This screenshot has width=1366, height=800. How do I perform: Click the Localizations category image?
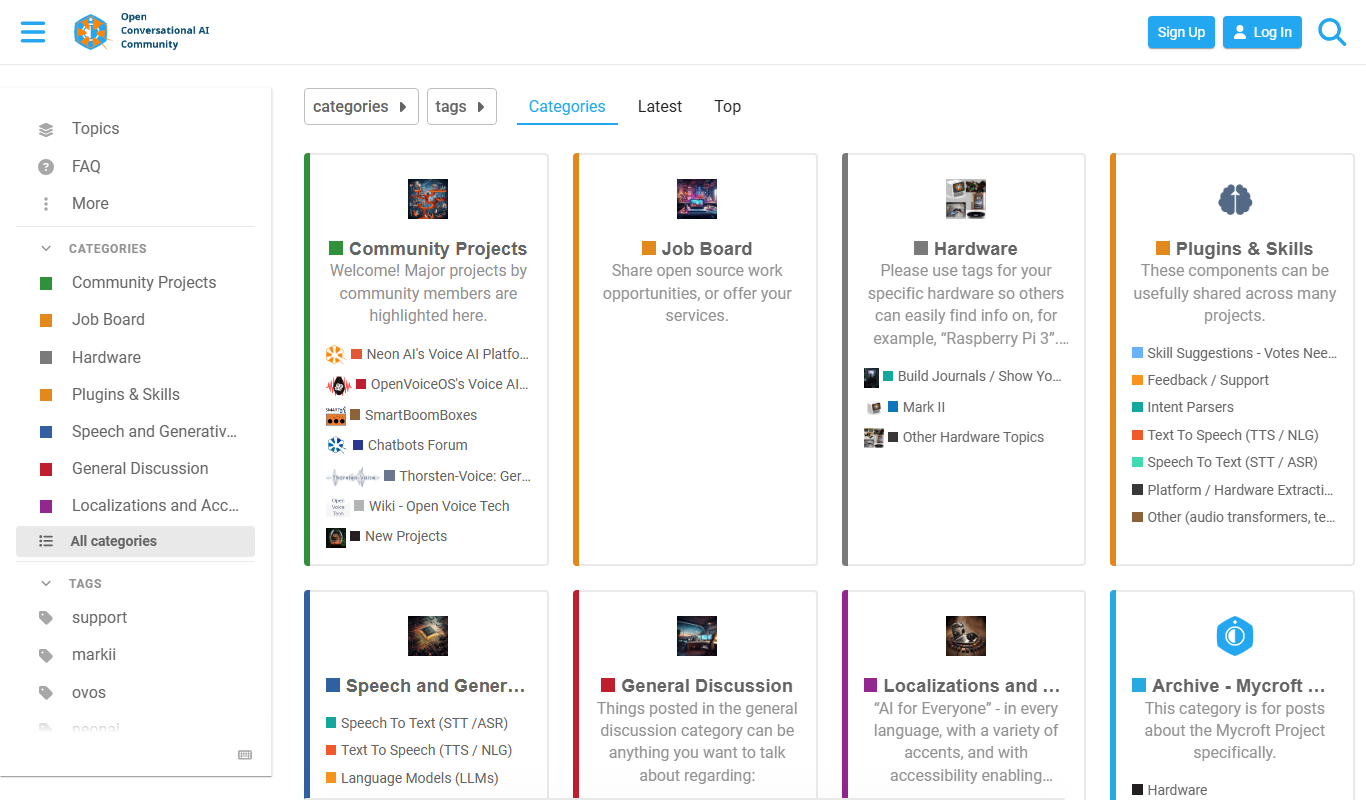(966, 636)
